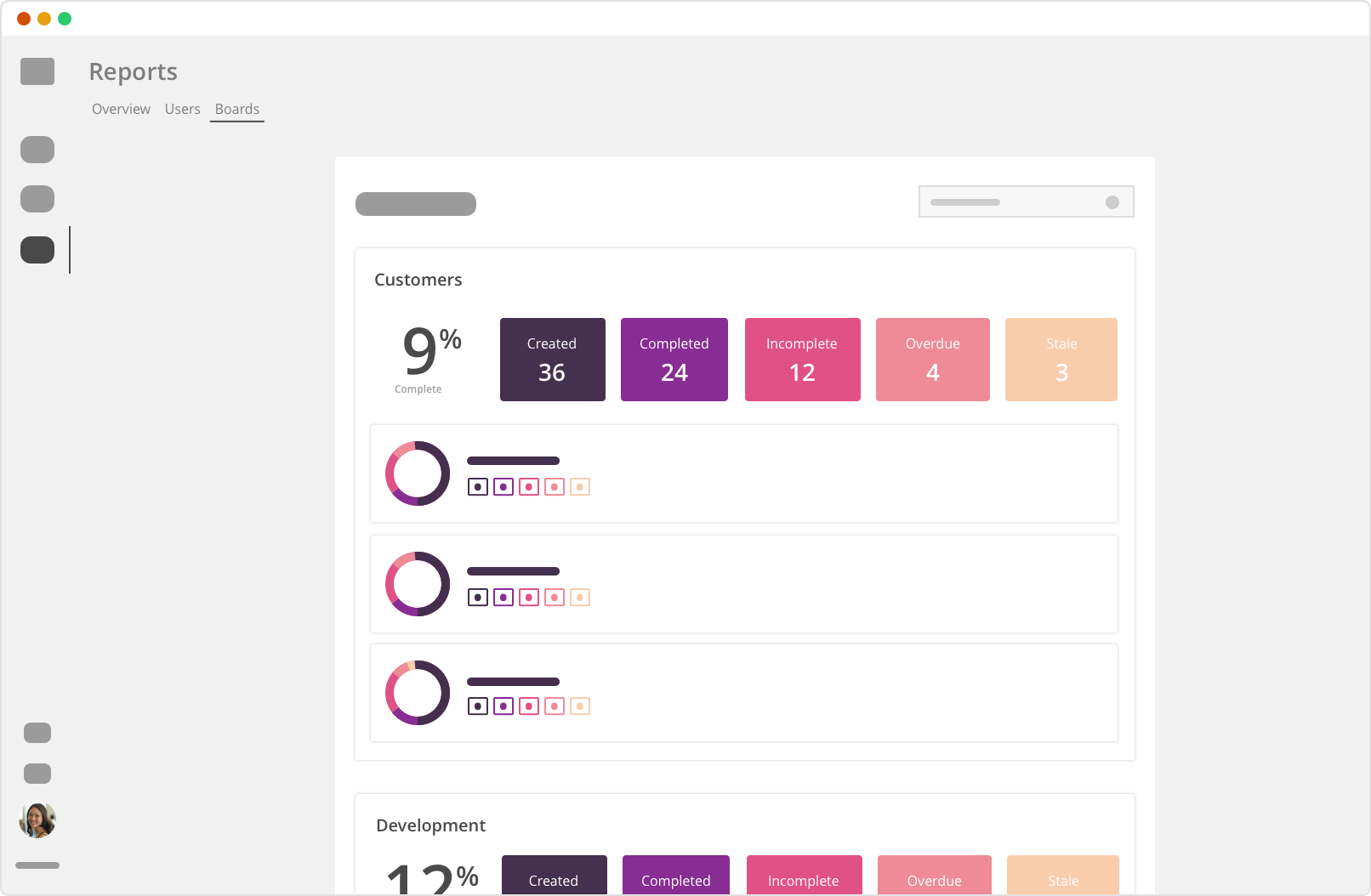Click the Reports page title

coord(134,71)
